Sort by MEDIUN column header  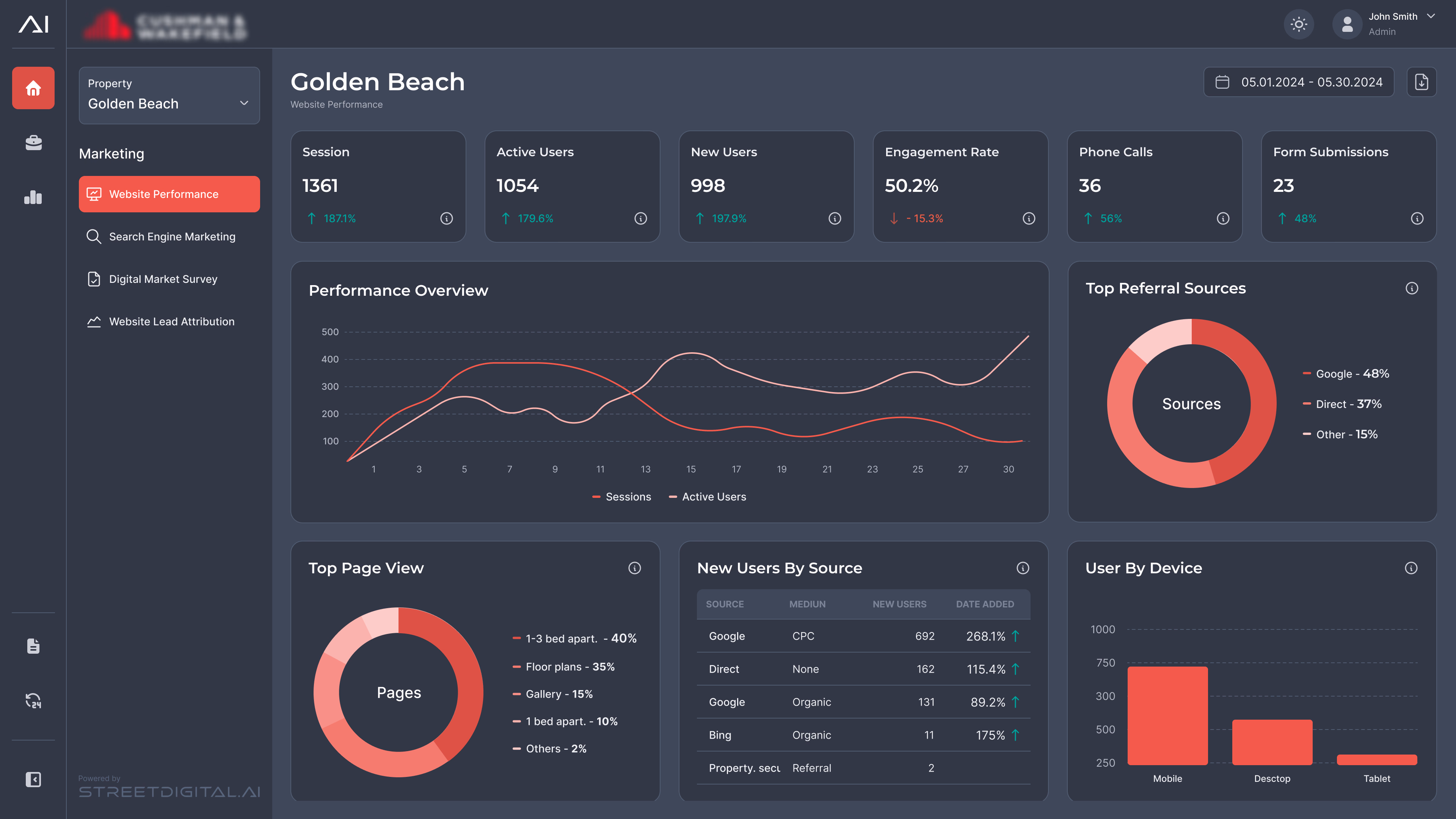click(x=807, y=604)
